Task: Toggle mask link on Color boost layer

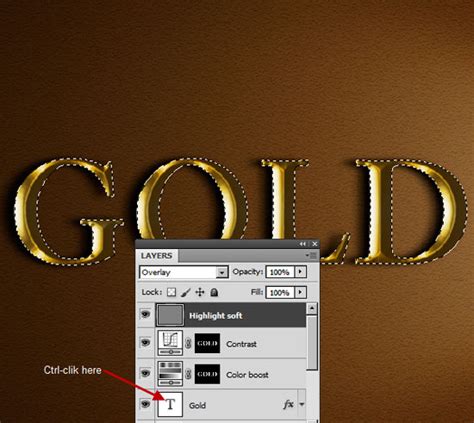Action: [188, 374]
